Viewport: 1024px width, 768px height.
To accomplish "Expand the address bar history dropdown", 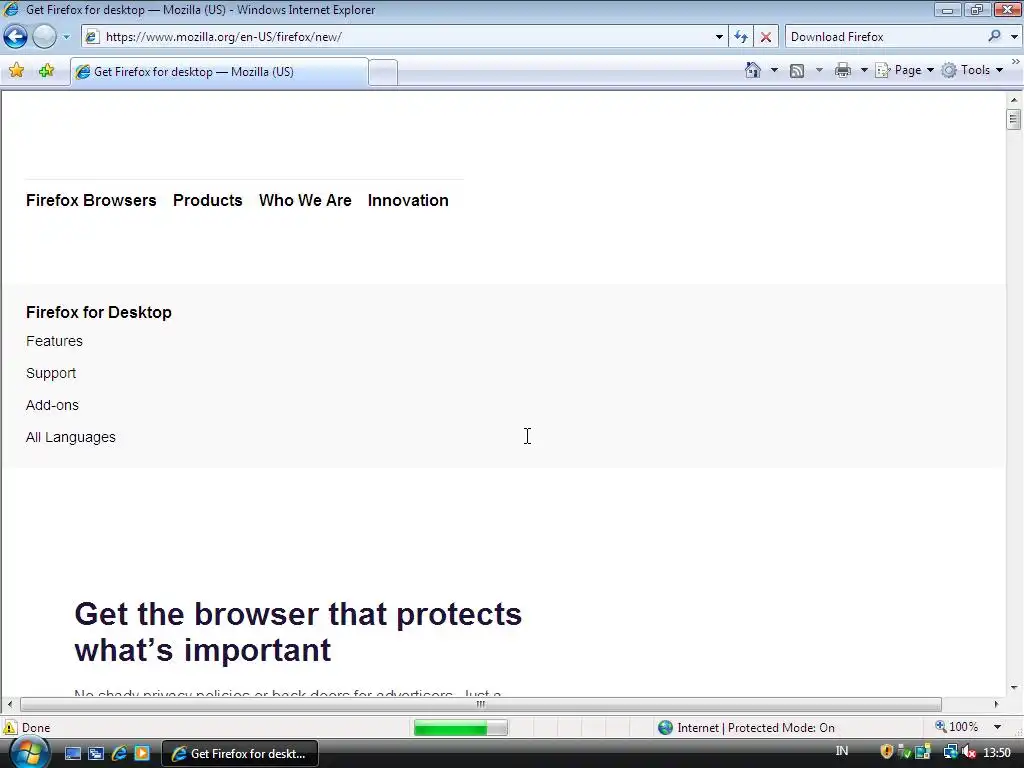I will click(719, 37).
